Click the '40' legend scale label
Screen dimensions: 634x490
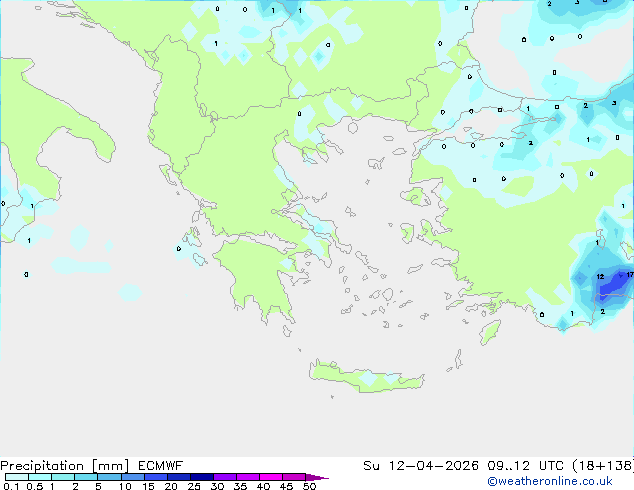click(x=263, y=486)
